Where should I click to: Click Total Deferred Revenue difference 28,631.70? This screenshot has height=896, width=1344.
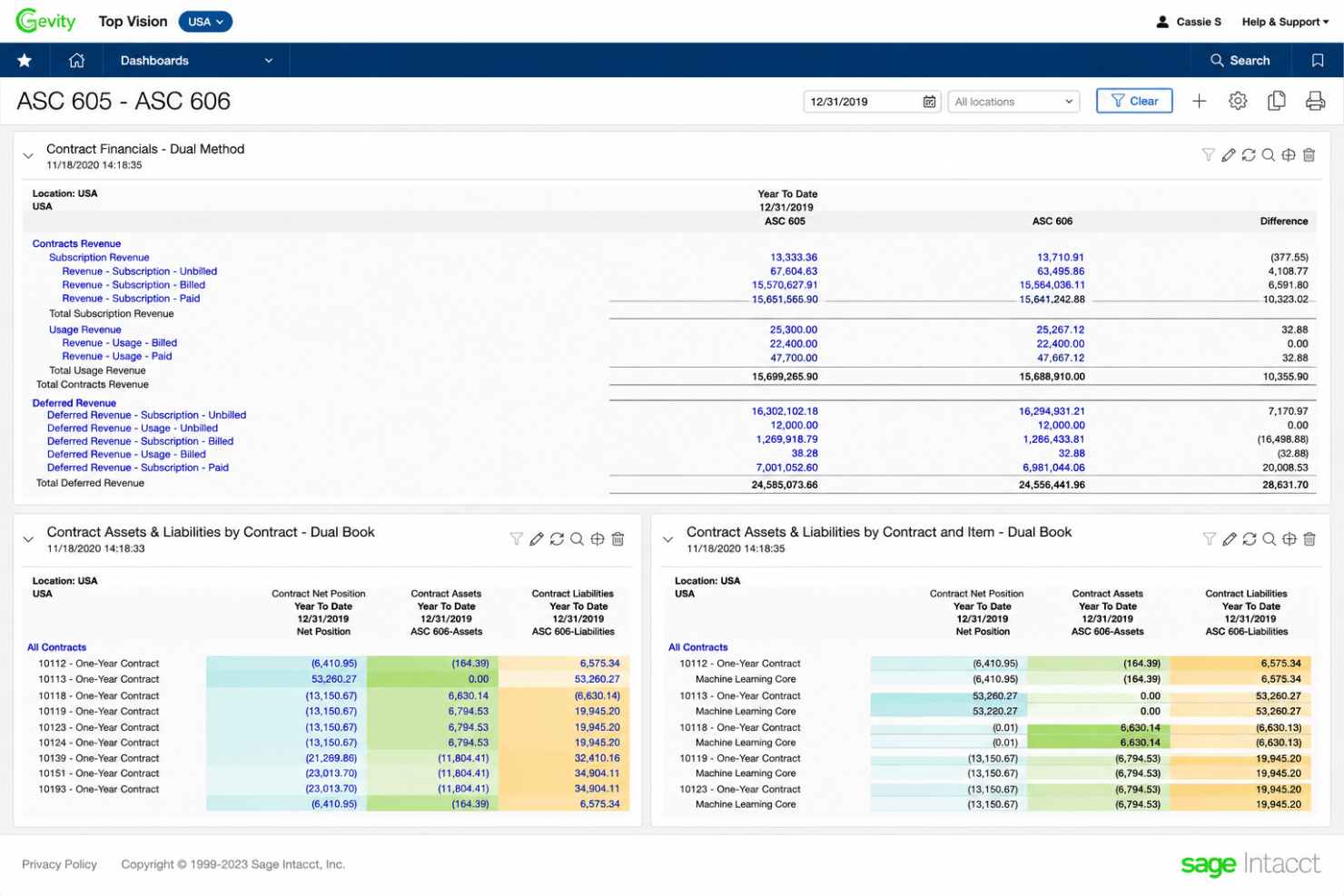(x=1285, y=485)
